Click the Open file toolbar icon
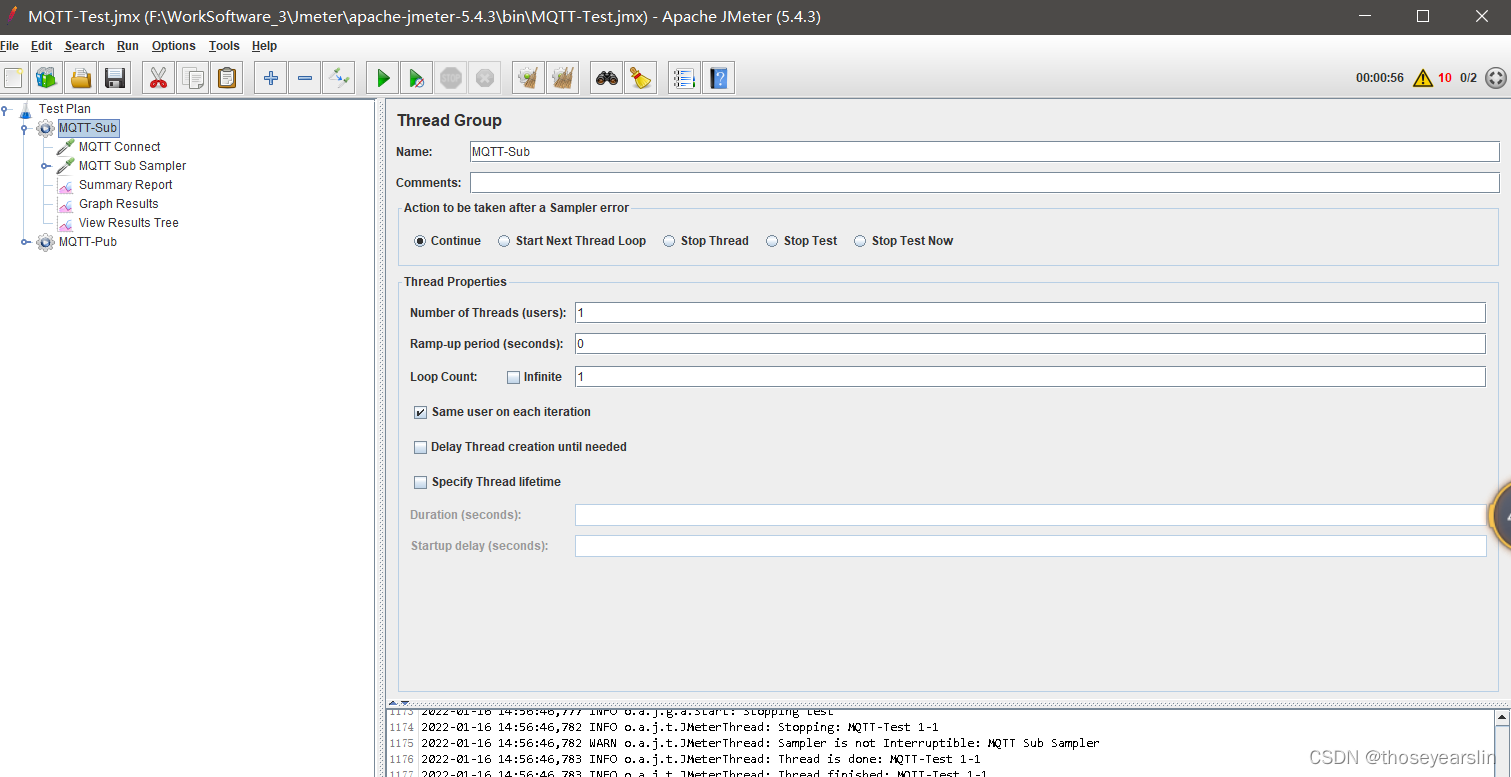The image size is (1511, 777). pyautogui.click(x=81, y=77)
